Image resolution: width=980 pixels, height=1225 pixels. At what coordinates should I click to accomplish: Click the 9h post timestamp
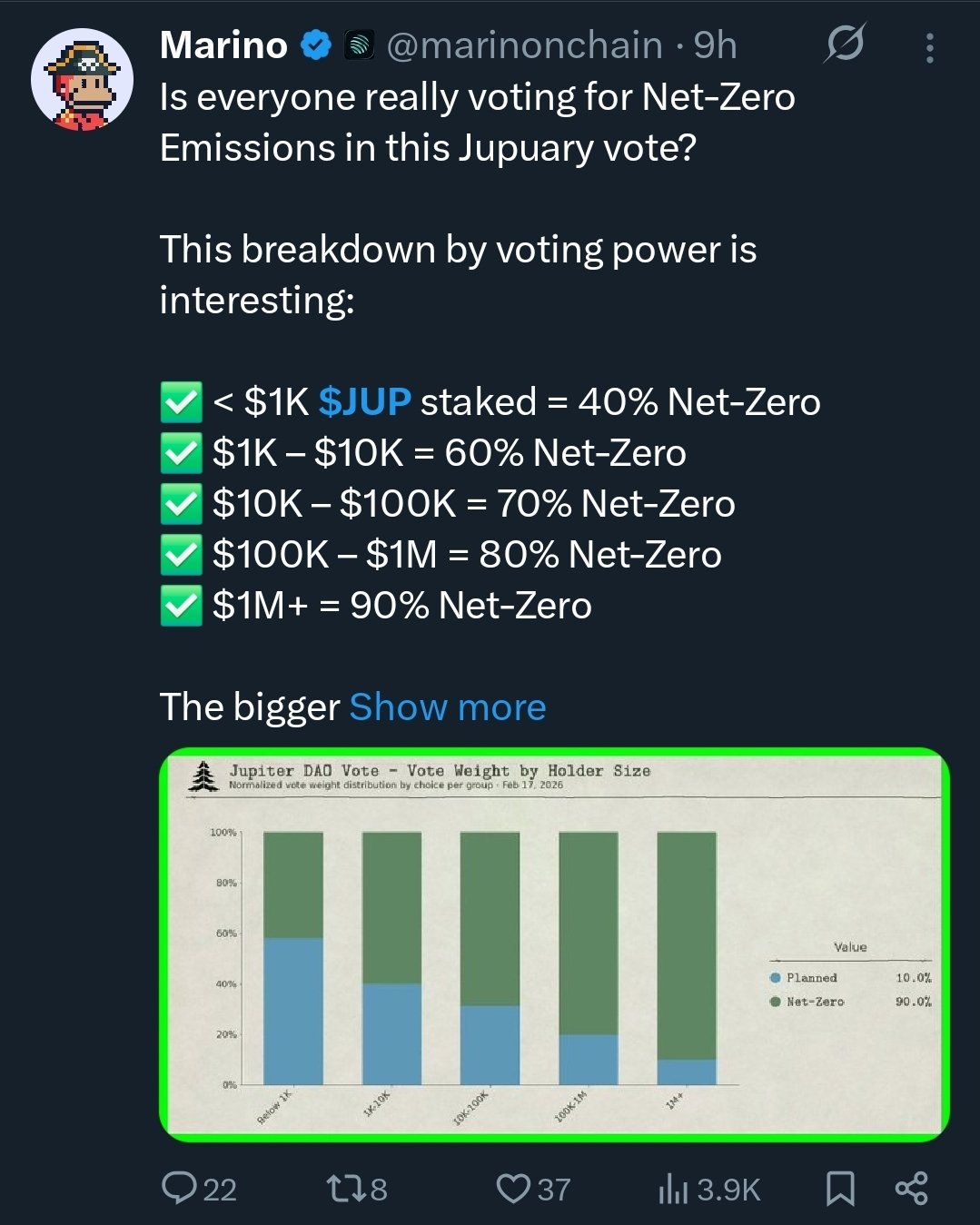click(715, 45)
